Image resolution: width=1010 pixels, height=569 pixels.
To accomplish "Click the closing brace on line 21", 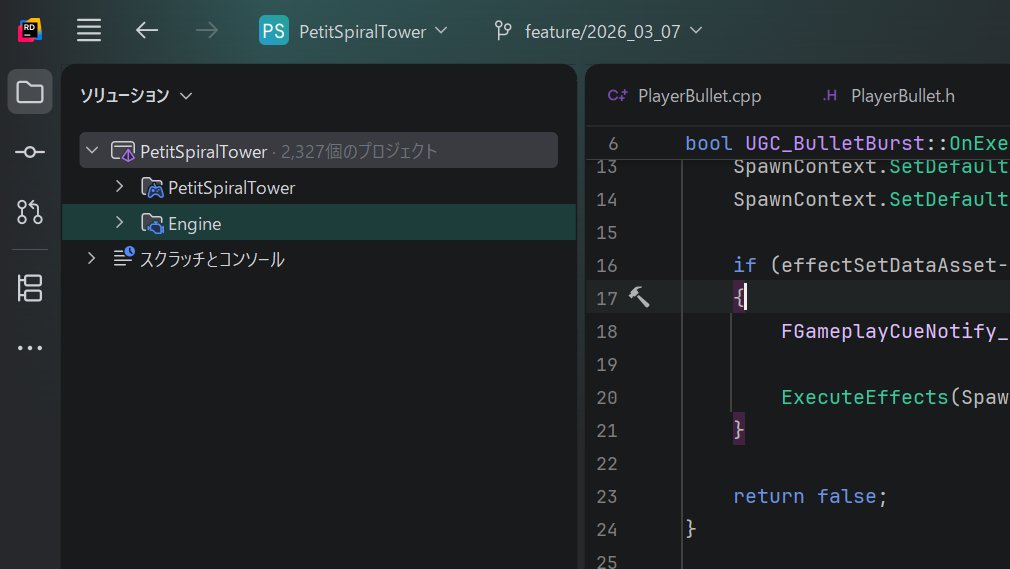I will point(739,429).
